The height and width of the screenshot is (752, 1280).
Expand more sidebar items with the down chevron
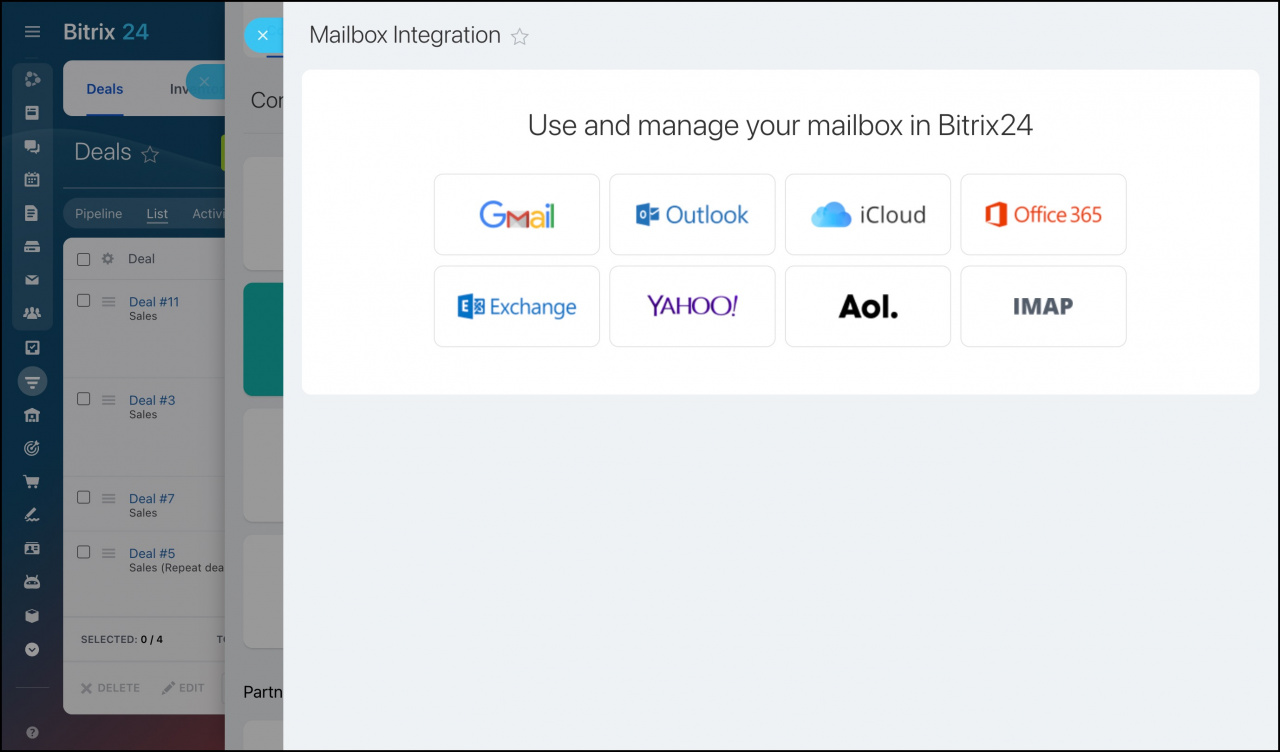[32, 649]
